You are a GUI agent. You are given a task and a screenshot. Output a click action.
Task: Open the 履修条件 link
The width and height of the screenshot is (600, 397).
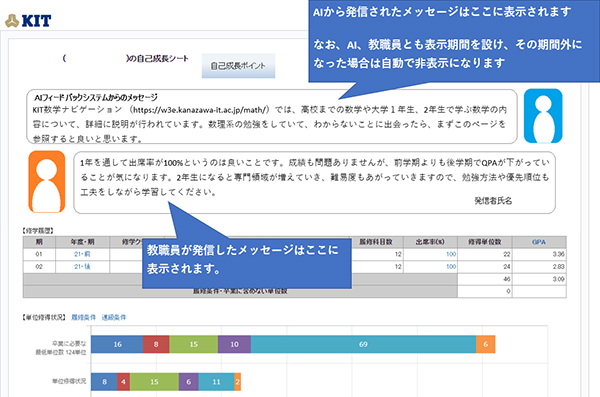pyautogui.click(x=83, y=317)
